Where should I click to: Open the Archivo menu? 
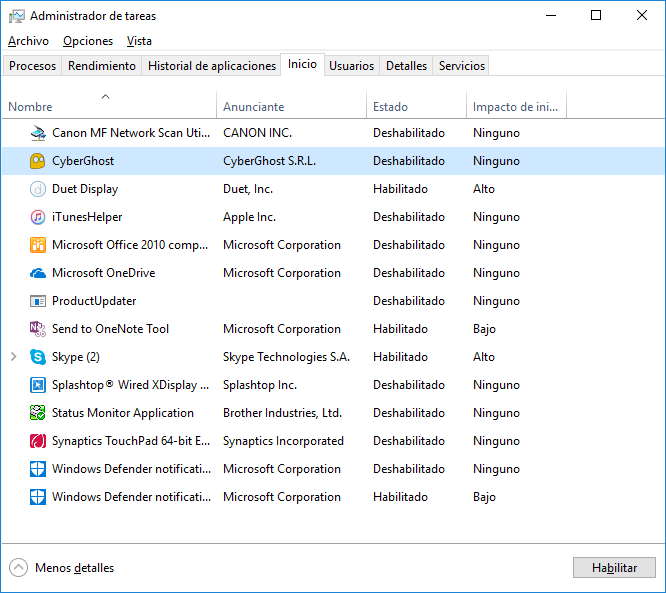coord(28,41)
